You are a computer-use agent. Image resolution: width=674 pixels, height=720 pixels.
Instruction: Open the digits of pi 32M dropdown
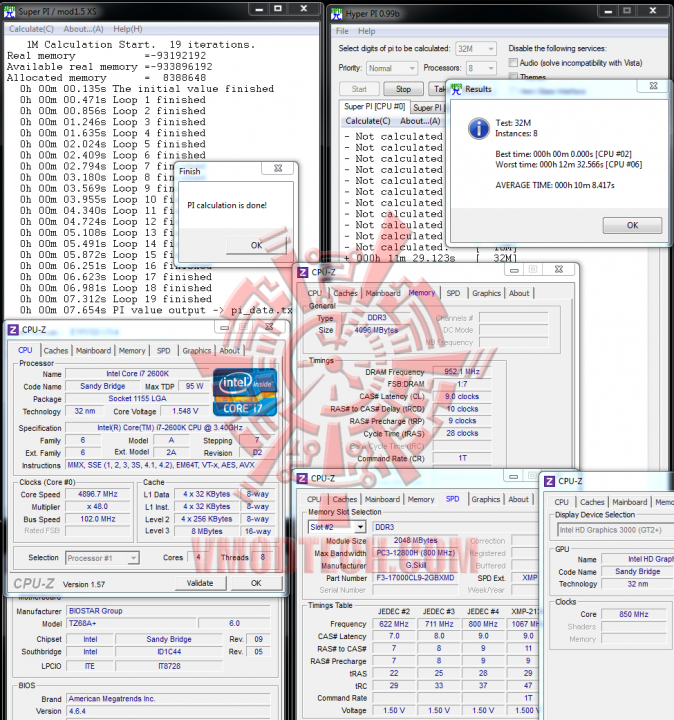click(x=476, y=49)
